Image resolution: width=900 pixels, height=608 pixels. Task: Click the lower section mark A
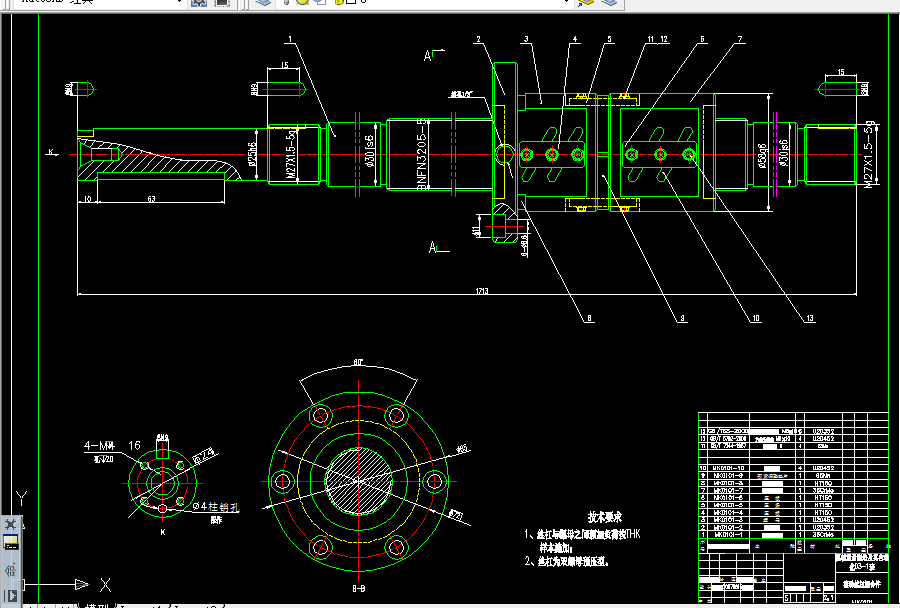pos(433,247)
